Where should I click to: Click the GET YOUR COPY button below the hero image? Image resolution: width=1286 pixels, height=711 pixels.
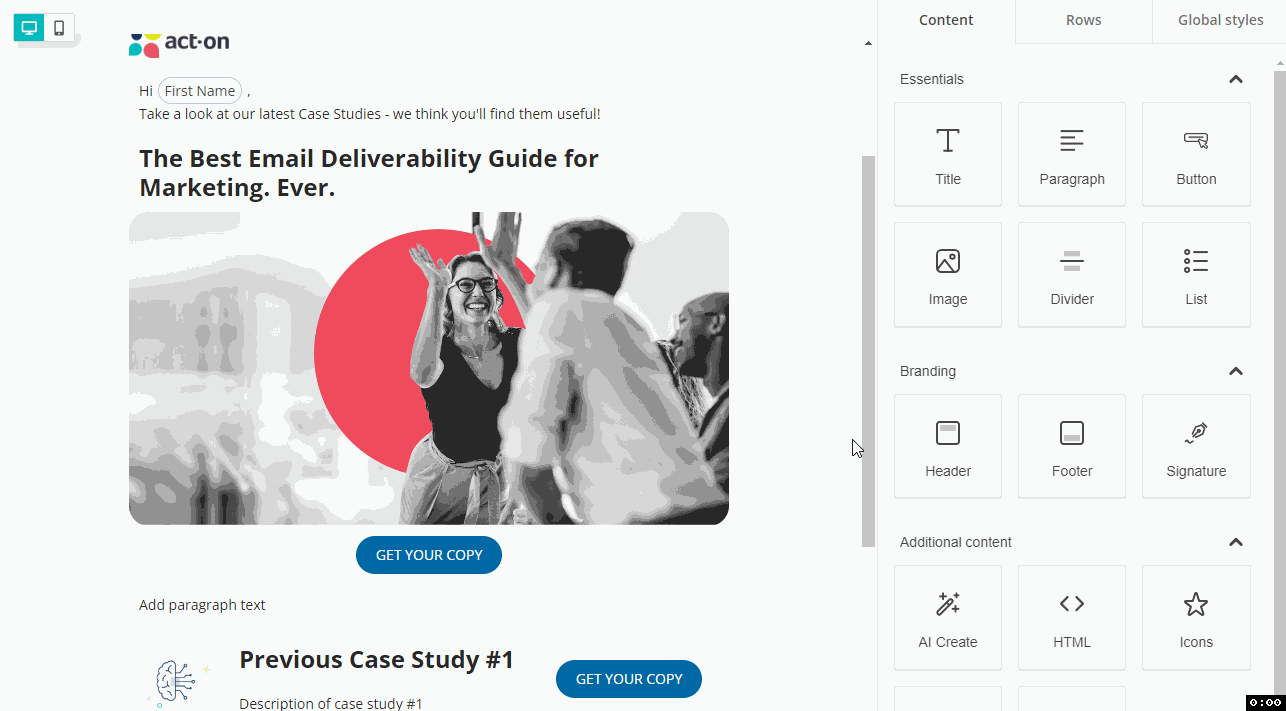tap(429, 555)
